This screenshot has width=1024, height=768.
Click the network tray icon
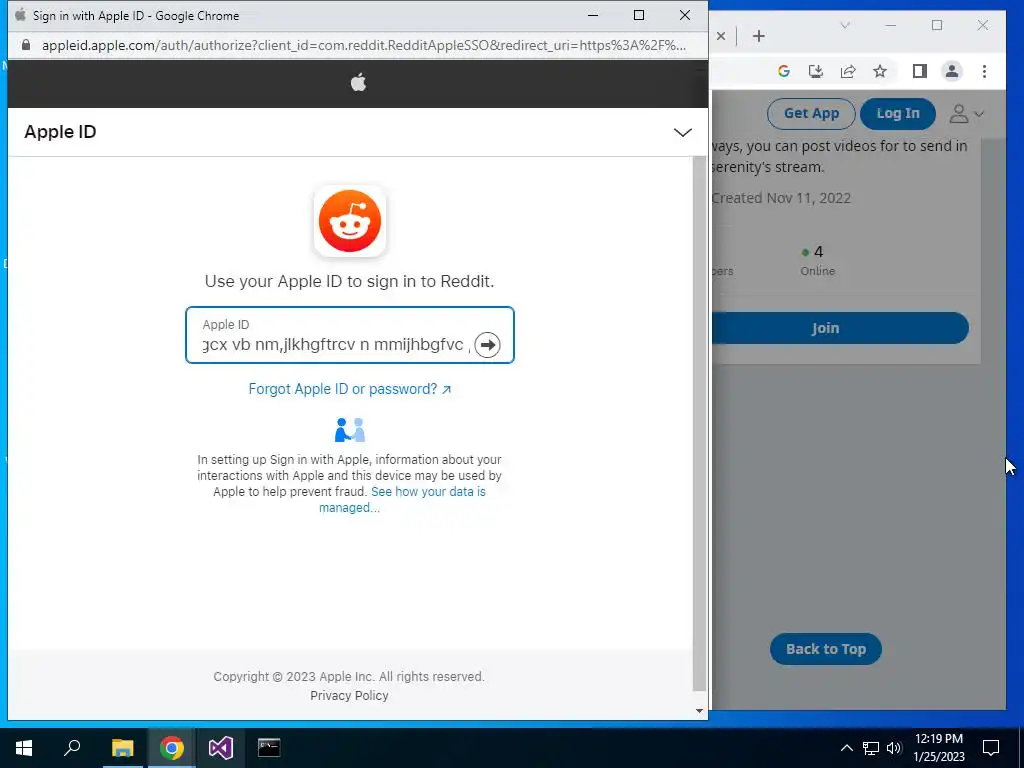pos(871,748)
